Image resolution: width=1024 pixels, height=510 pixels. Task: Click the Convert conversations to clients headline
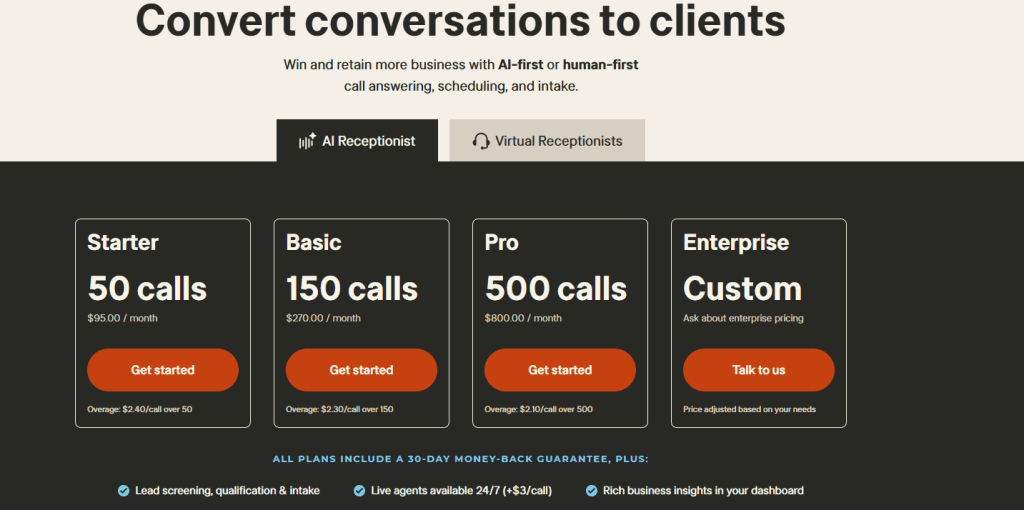(x=460, y=20)
